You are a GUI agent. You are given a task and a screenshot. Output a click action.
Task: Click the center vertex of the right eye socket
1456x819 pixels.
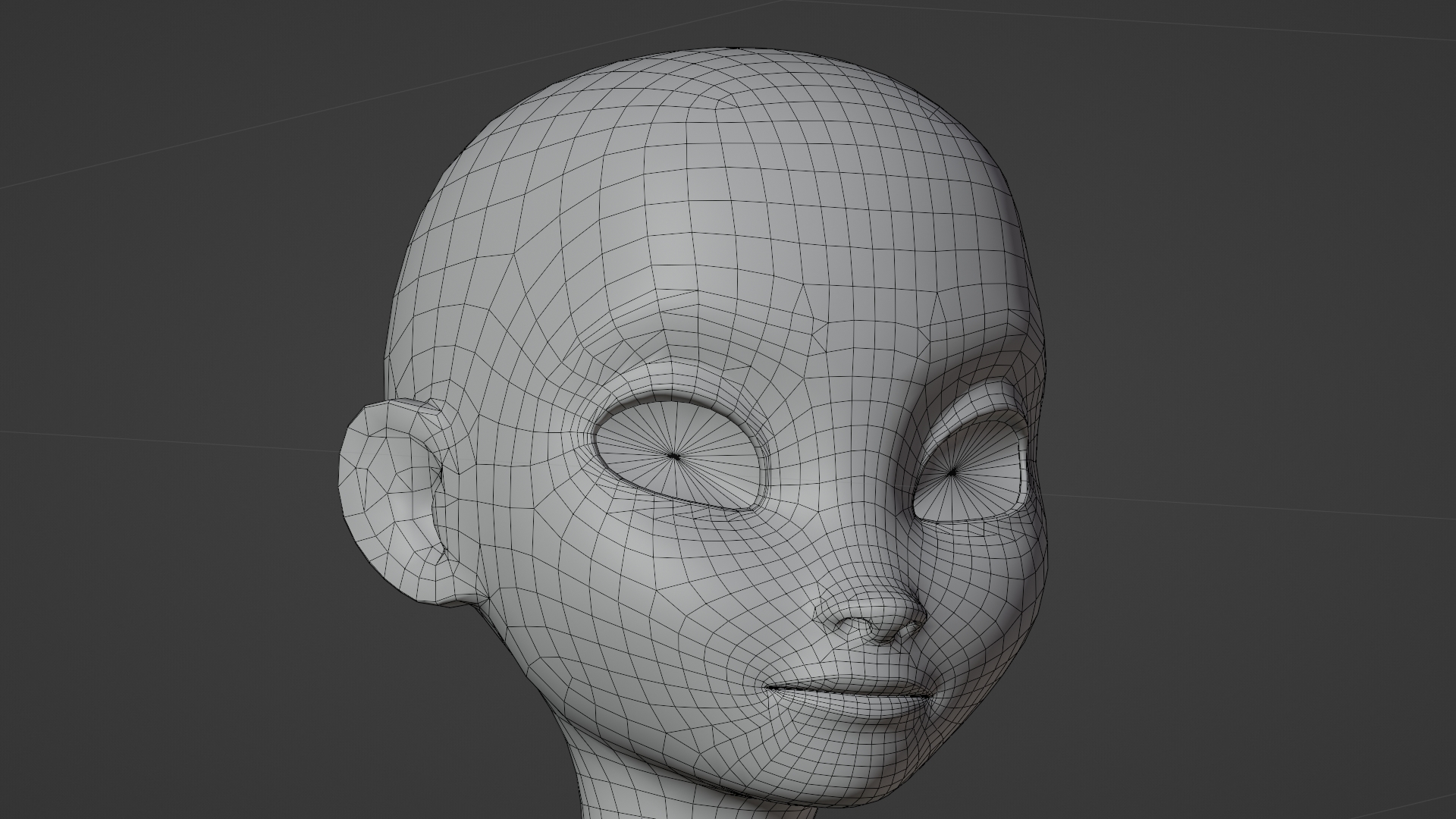953,472
